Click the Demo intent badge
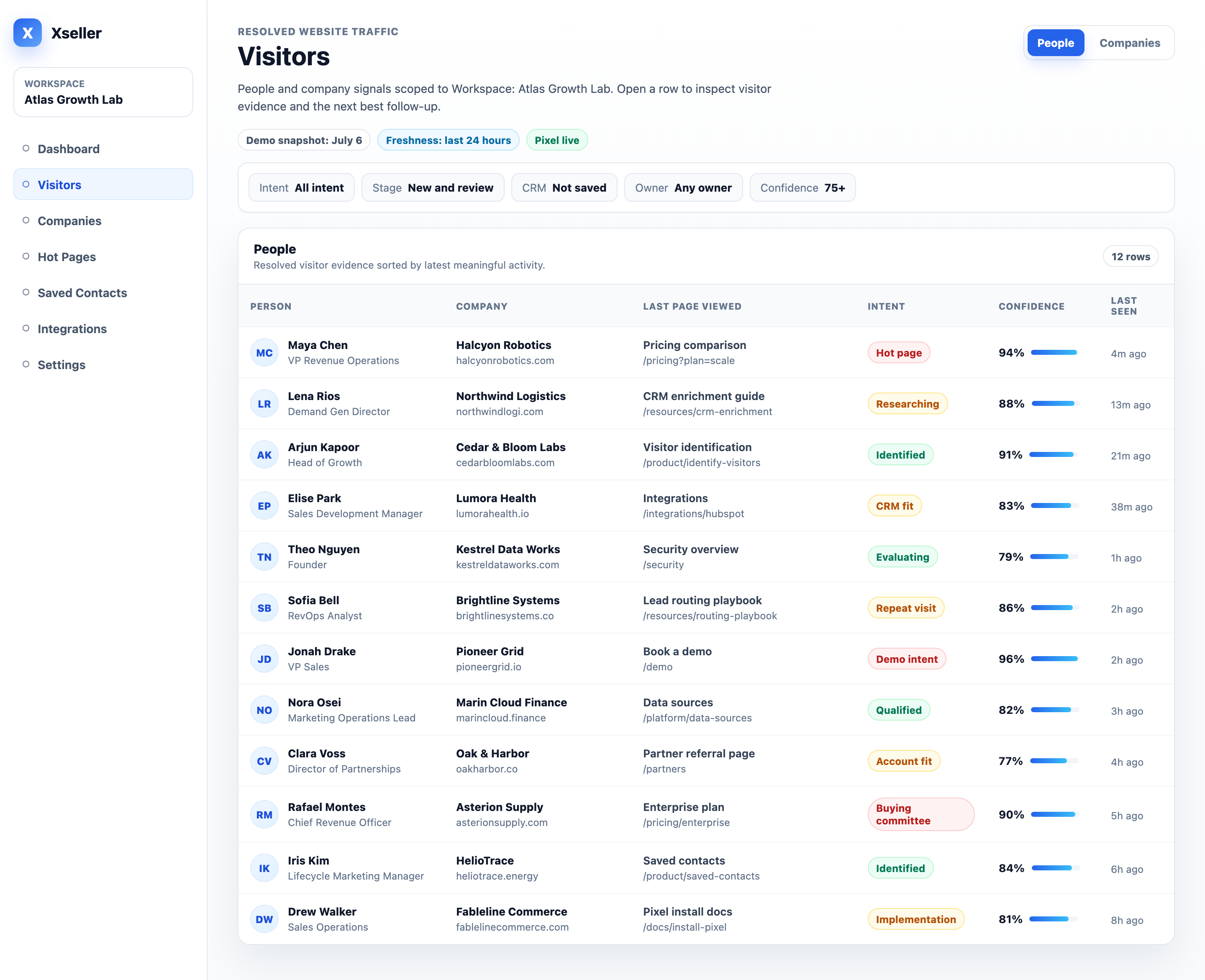This screenshot has height=980, width=1205. click(x=906, y=659)
